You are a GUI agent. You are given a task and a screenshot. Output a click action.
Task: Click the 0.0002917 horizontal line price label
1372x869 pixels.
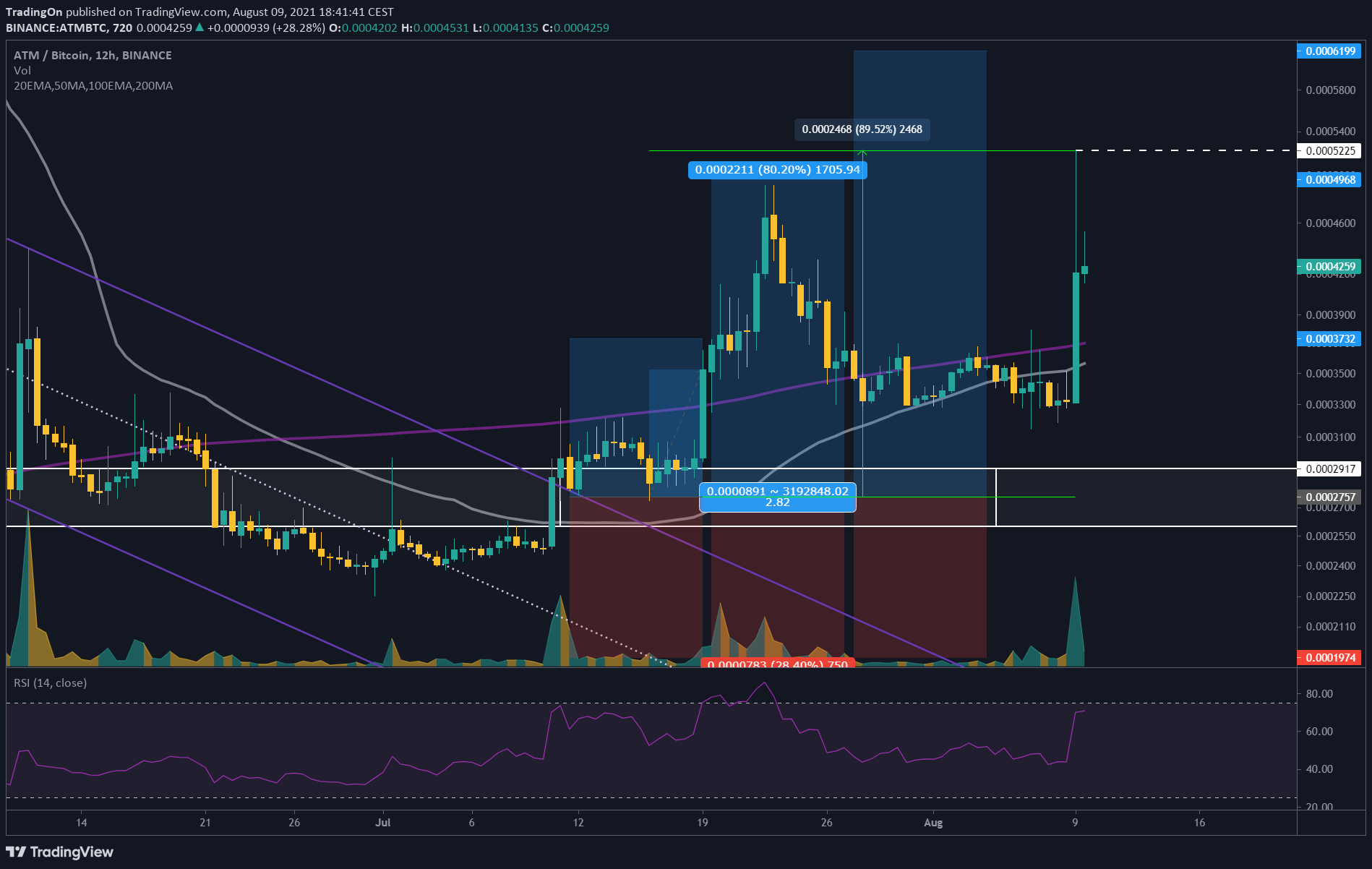1329,469
